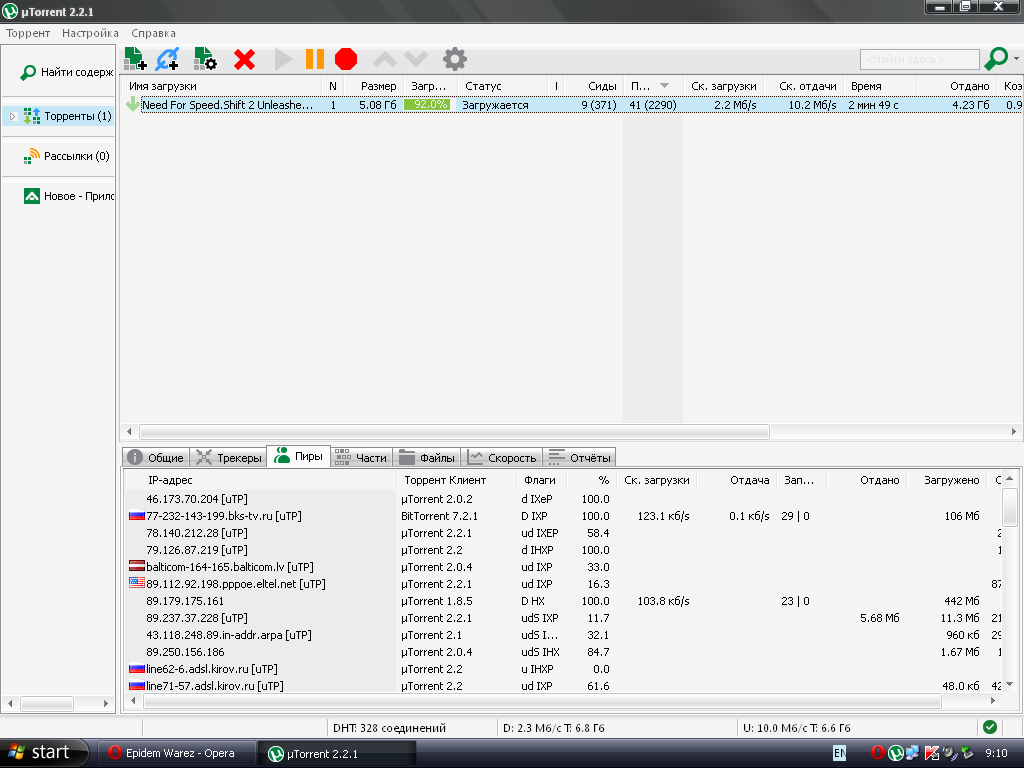Open the search engine dropdown arrow
The height and width of the screenshot is (768, 1024).
1017,59
